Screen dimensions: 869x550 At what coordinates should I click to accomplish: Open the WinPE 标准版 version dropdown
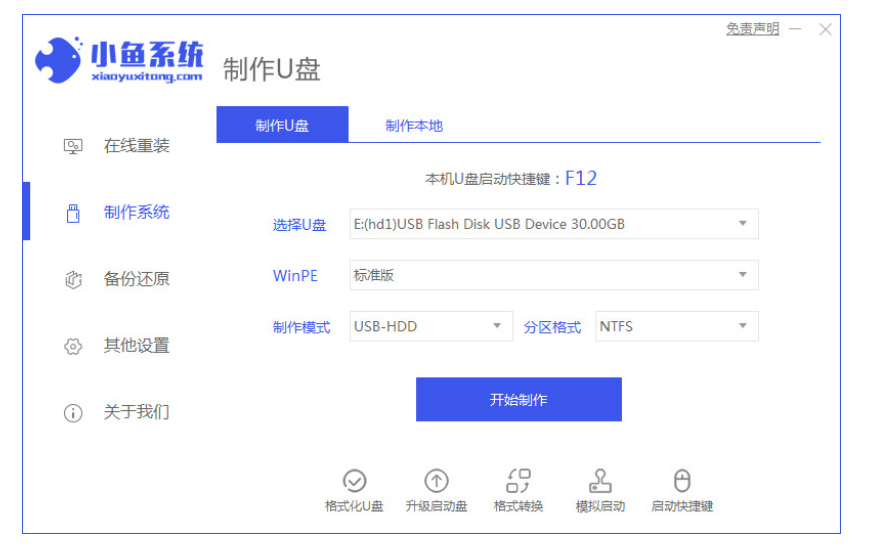coord(553,275)
